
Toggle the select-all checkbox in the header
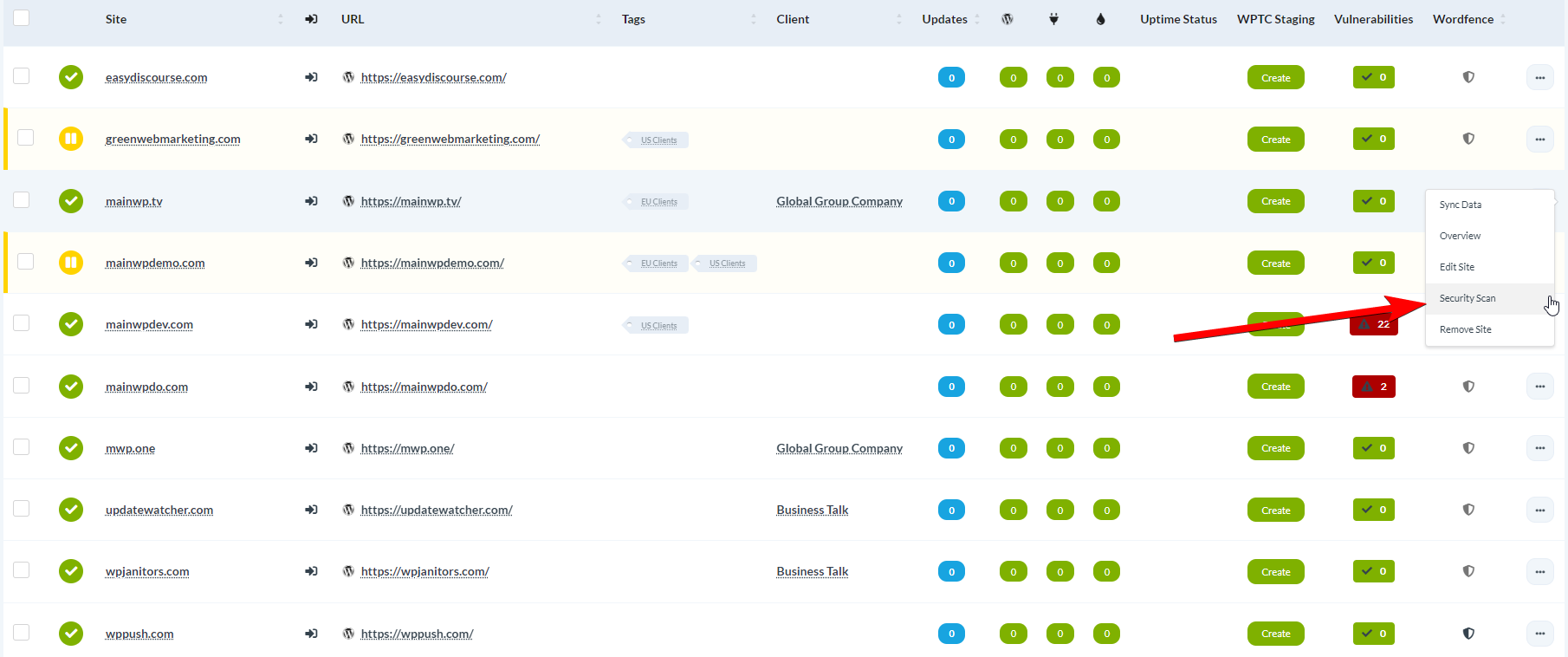pyautogui.click(x=22, y=17)
